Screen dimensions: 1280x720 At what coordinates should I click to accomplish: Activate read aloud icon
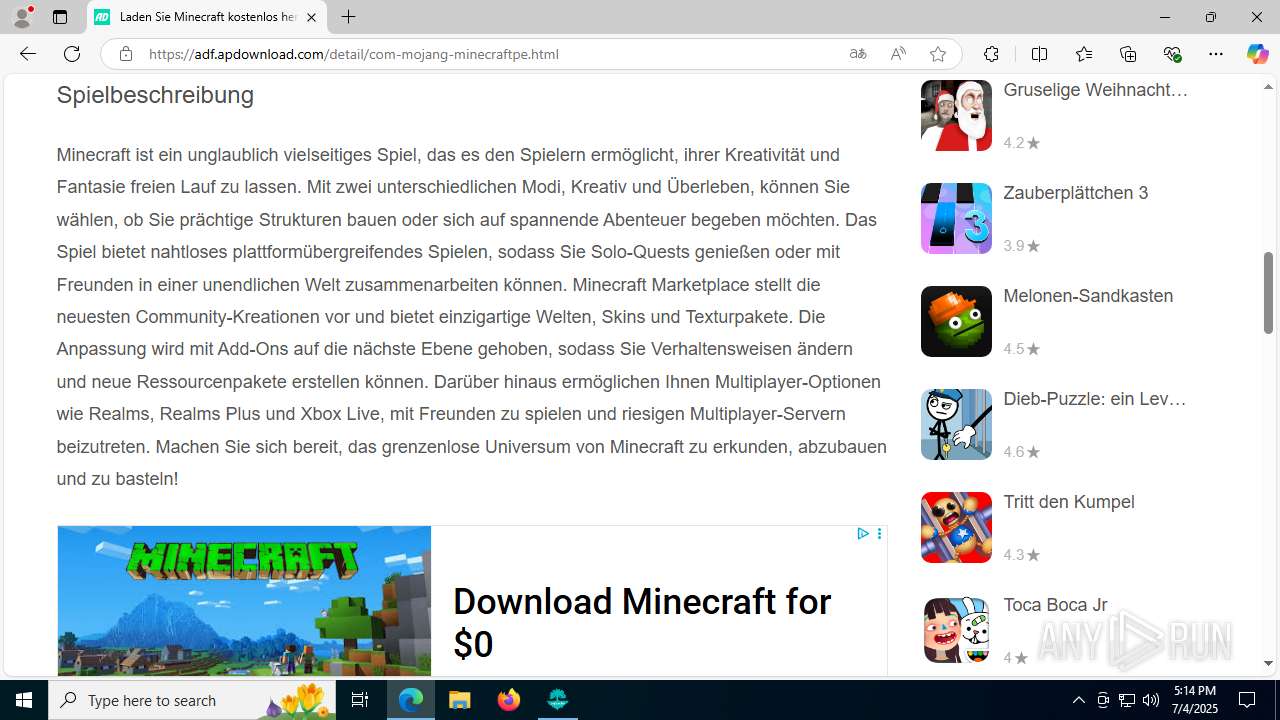point(898,54)
